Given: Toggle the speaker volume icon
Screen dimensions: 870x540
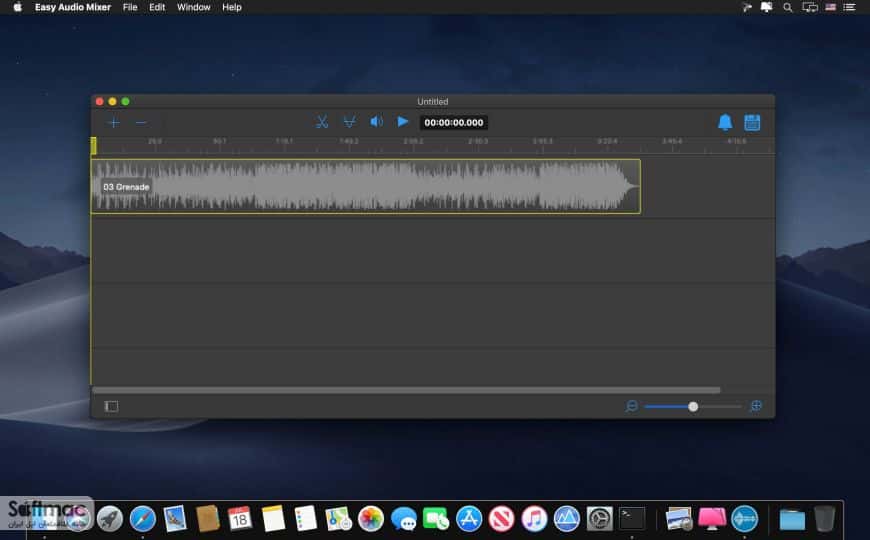Looking at the screenshot, I should click(x=377, y=122).
